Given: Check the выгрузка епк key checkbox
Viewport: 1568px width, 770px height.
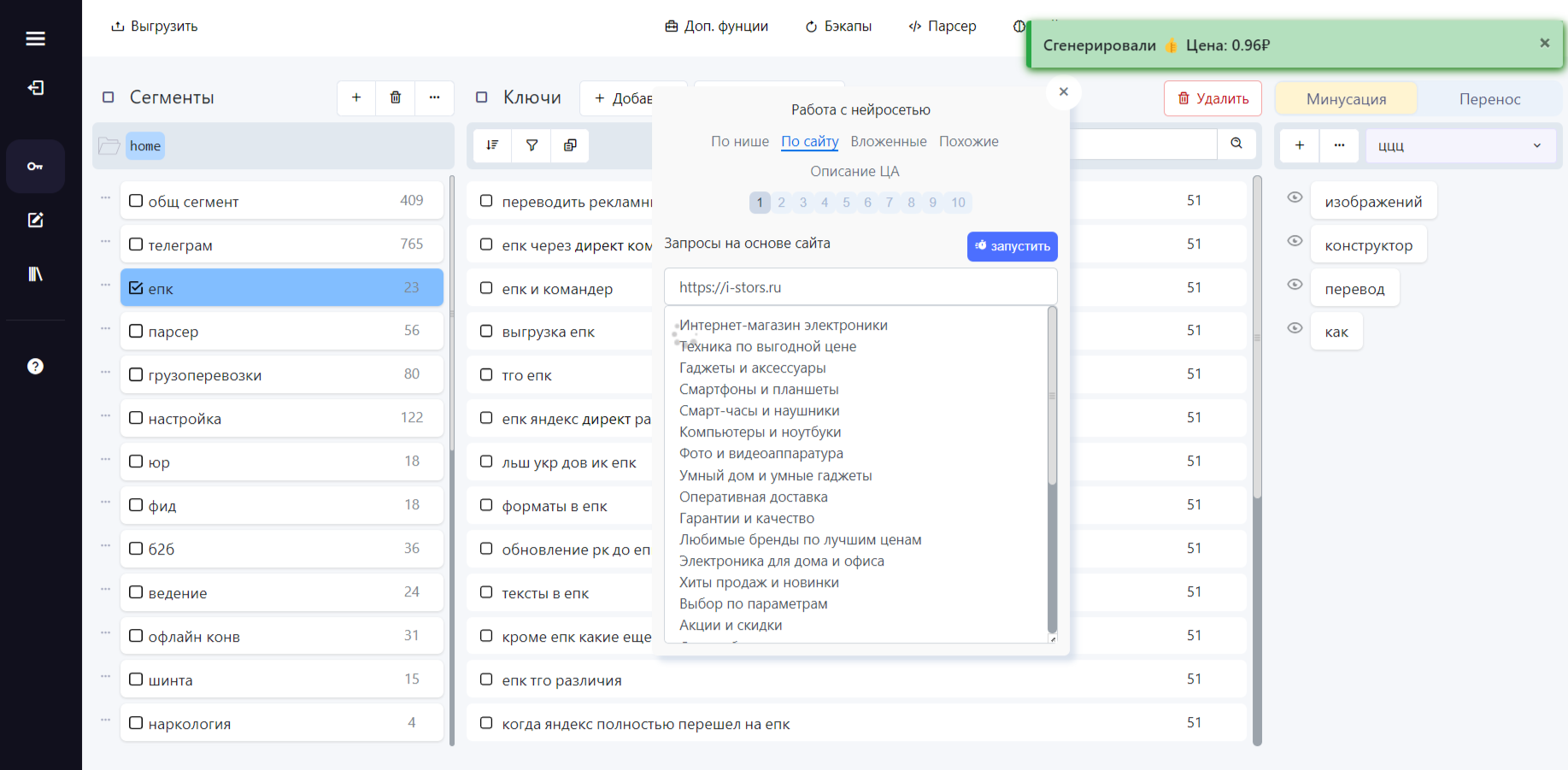Looking at the screenshot, I should click(x=486, y=331).
